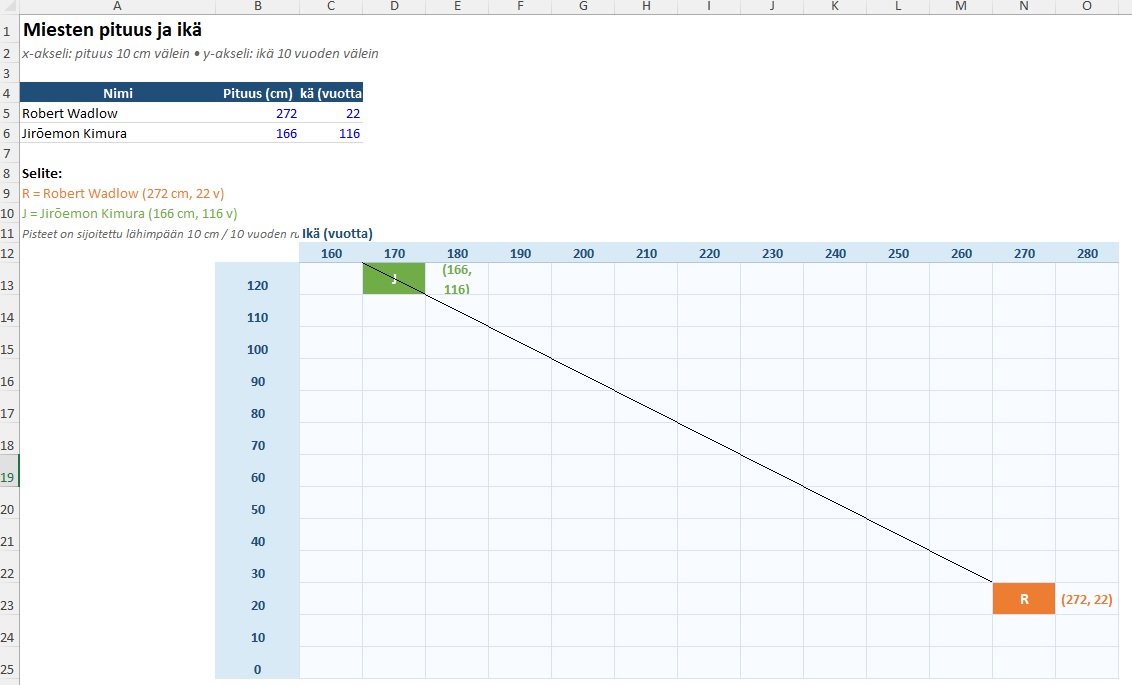Screen dimensions: 1132x685
Task: Select the column D header
Action: click(394, 6)
